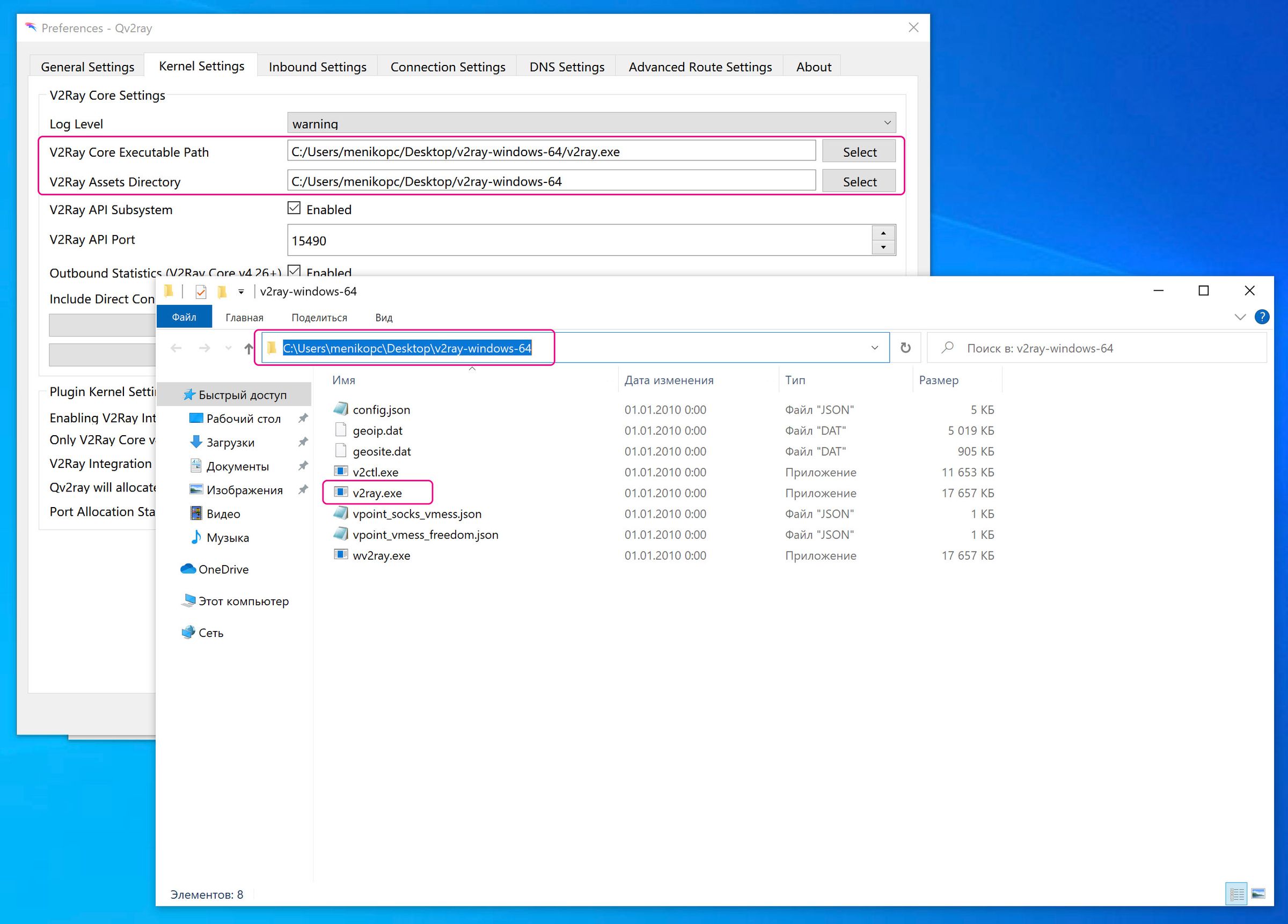Viewport: 1288px width, 924px height.
Task: Click the Qv2ray logo in the title bar
Action: click(31, 27)
